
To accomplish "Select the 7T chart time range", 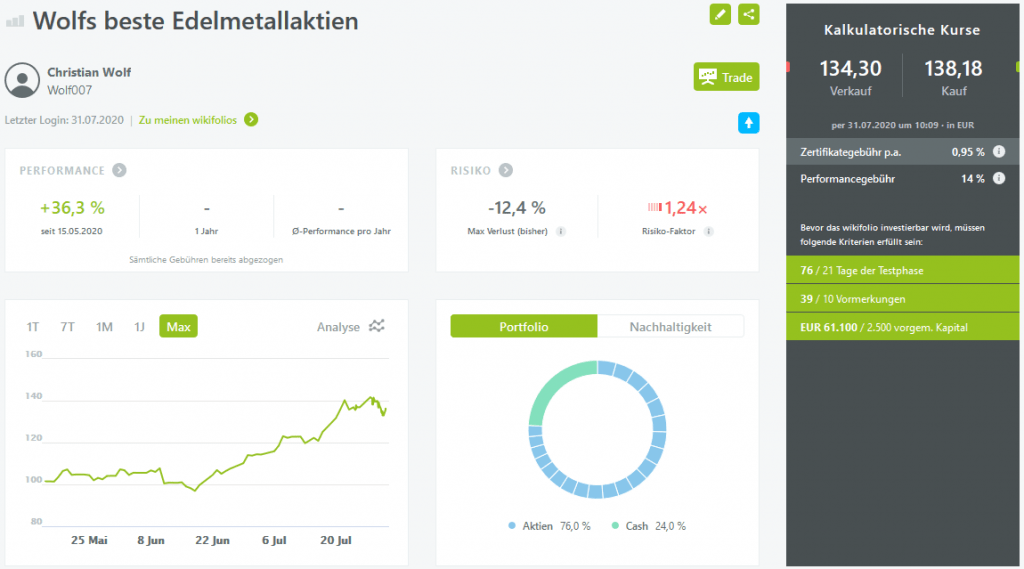I will pos(68,327).
